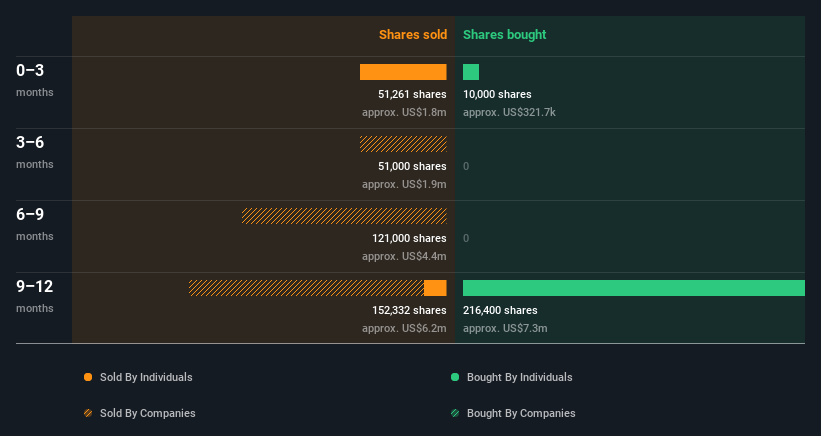Click the long green 9–12 months bought bar
This screenshot has height=436, width=821.
click(634, 288)
